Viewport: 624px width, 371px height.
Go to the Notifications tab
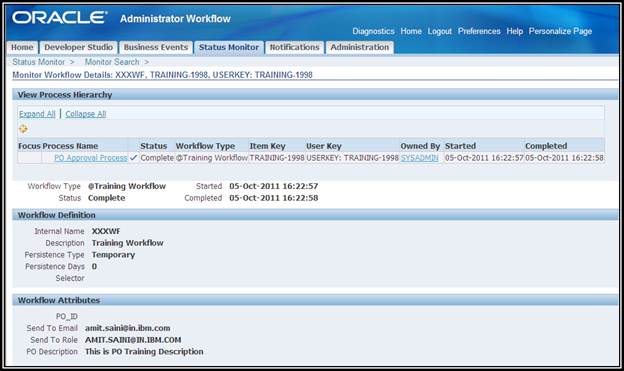point(294,47)
